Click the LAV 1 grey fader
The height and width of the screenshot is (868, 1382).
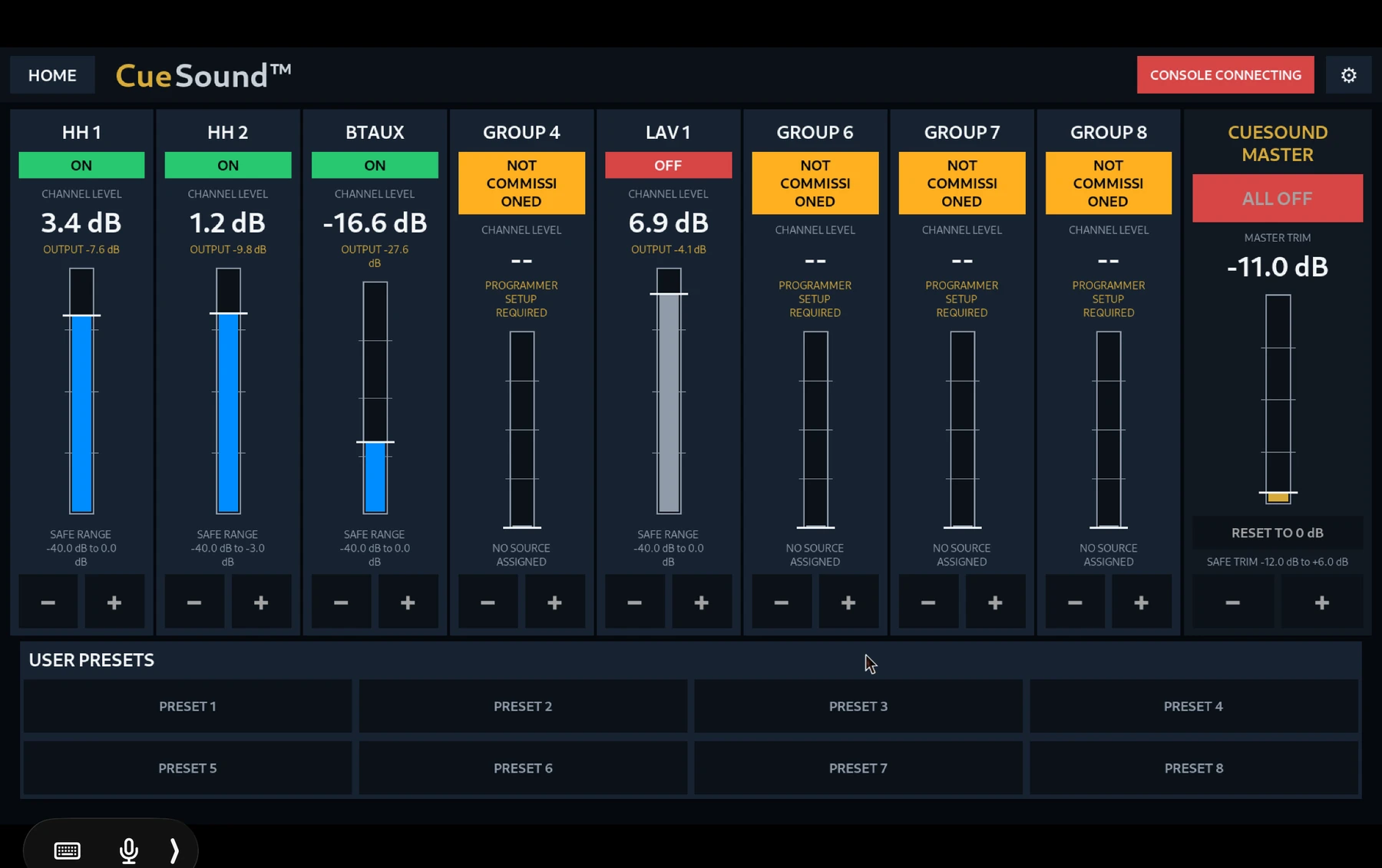(x=669, y=391)
